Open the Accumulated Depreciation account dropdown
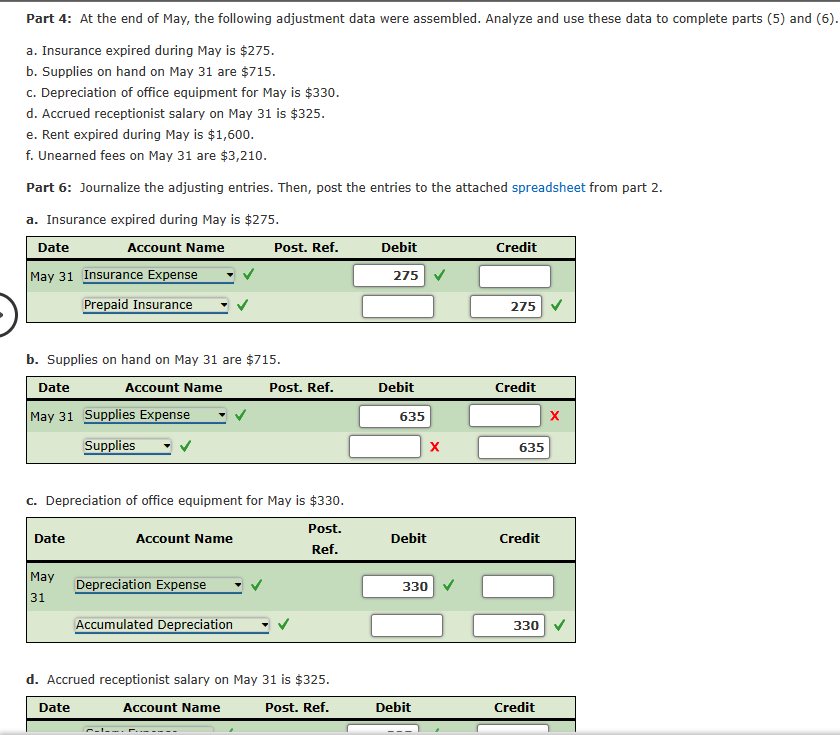 267,624
